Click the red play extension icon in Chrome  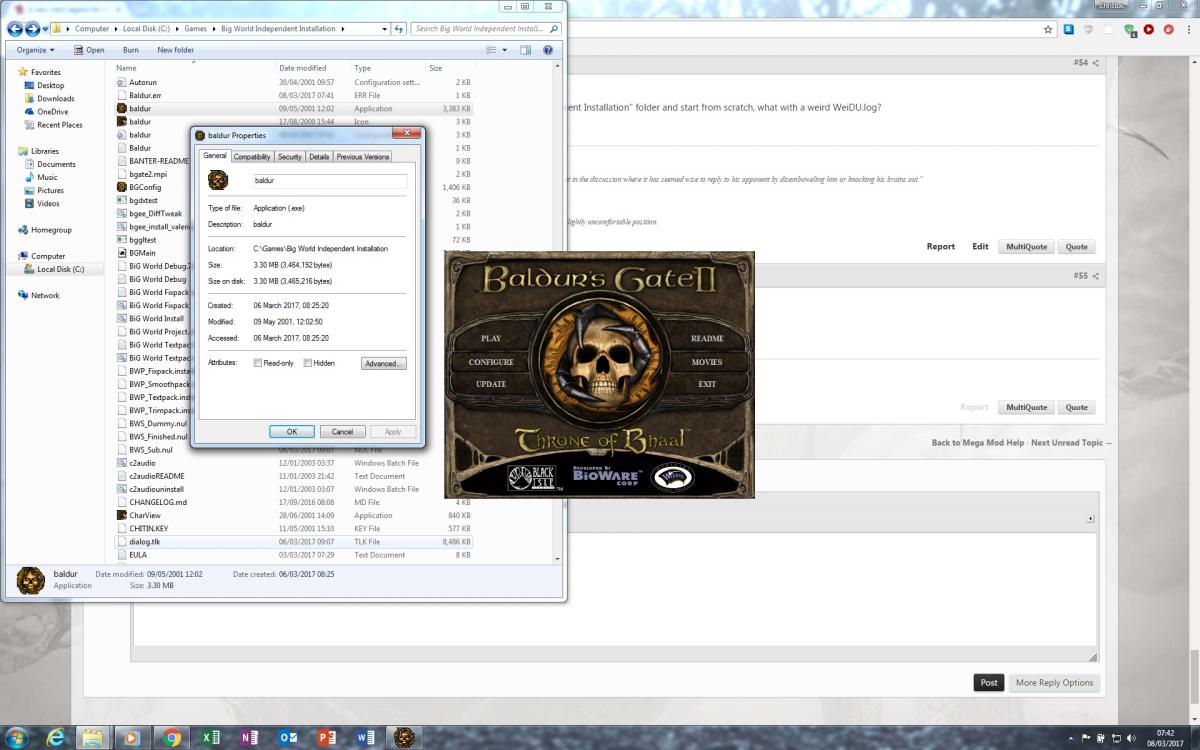pyautogui.click(x=1148, y=30)
